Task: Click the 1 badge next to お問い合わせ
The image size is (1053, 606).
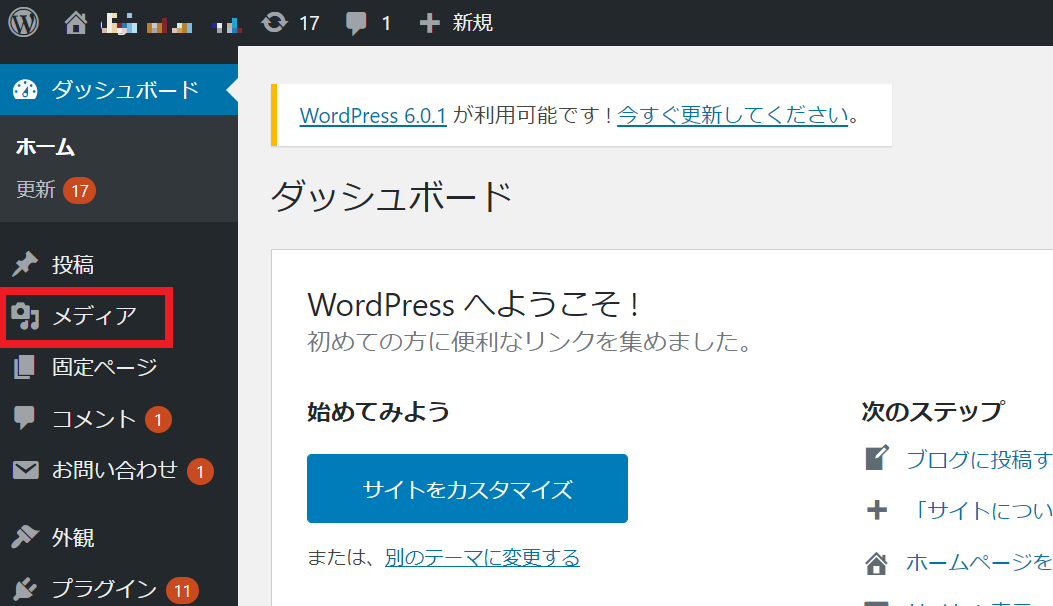Action: (200, 472)
